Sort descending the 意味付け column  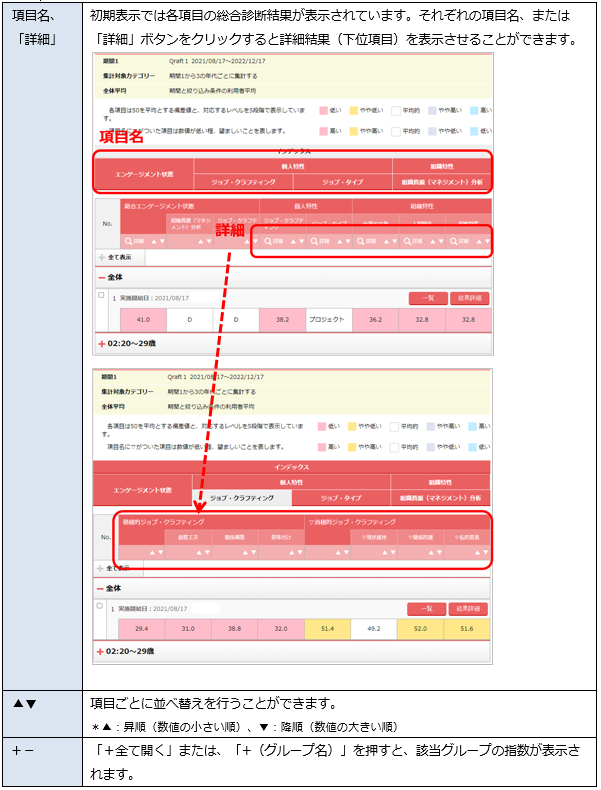point(300,553)
